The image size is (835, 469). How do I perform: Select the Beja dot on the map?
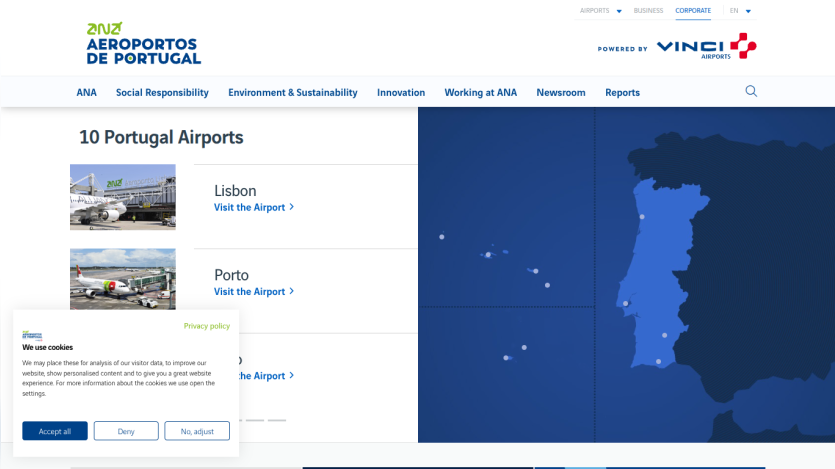click(665, 335)
